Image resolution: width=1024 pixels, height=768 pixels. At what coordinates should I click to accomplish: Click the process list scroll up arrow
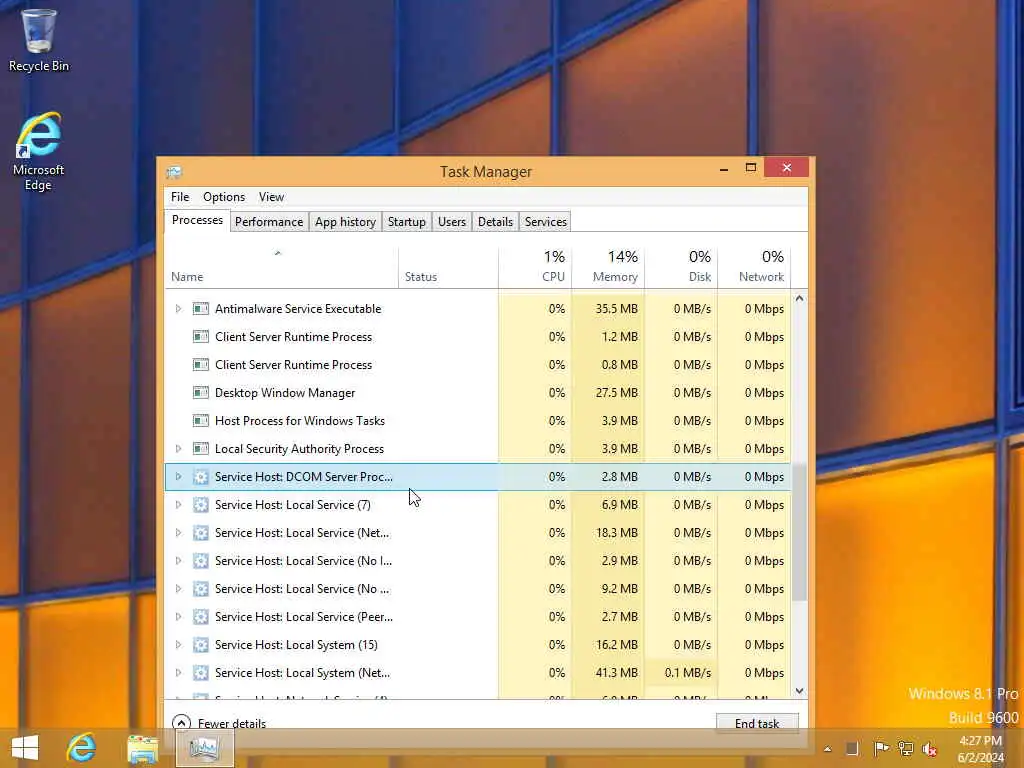(x=799, y=298)
